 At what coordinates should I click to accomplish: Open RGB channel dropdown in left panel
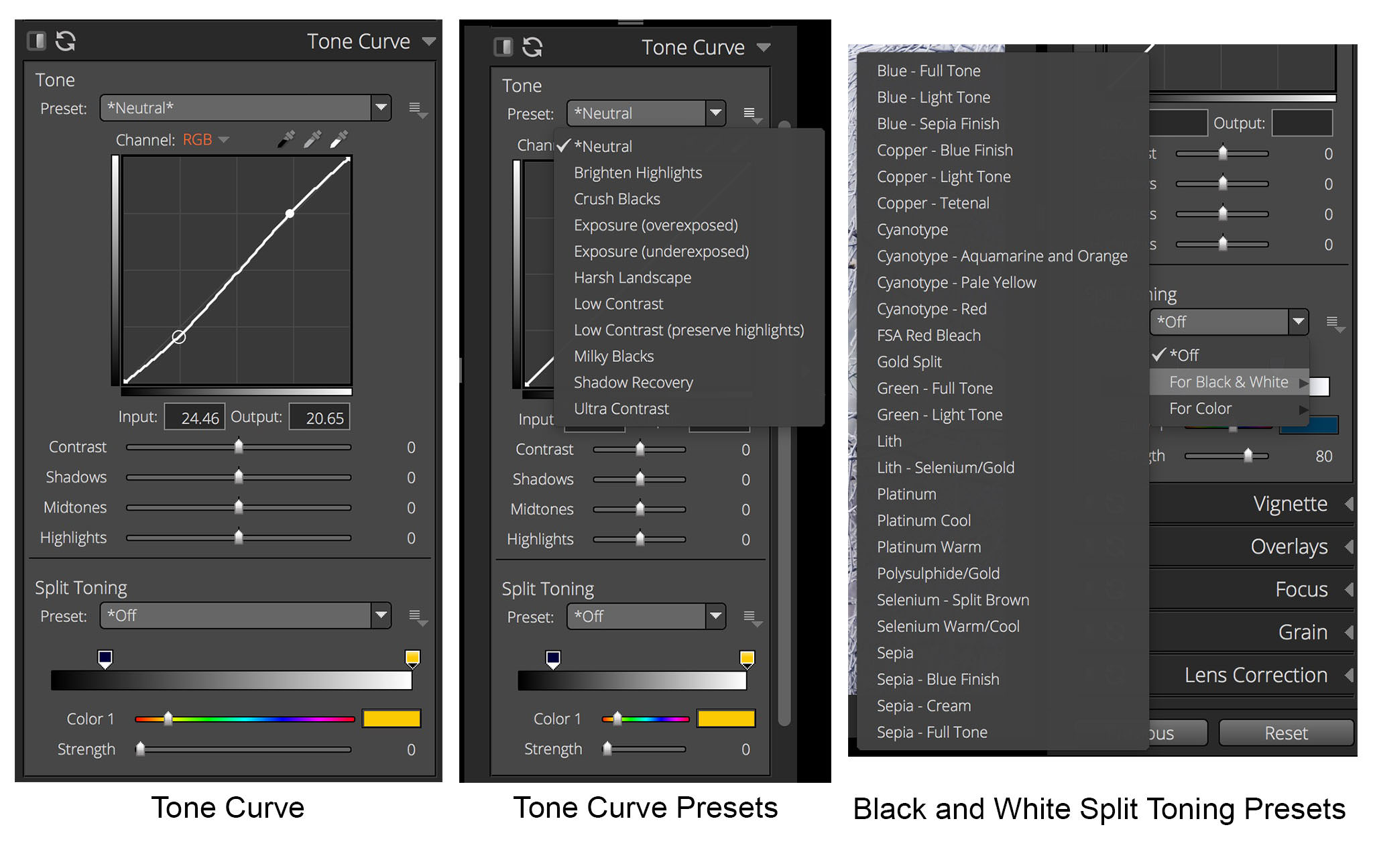pyautogui.click(x=205, y=139)
